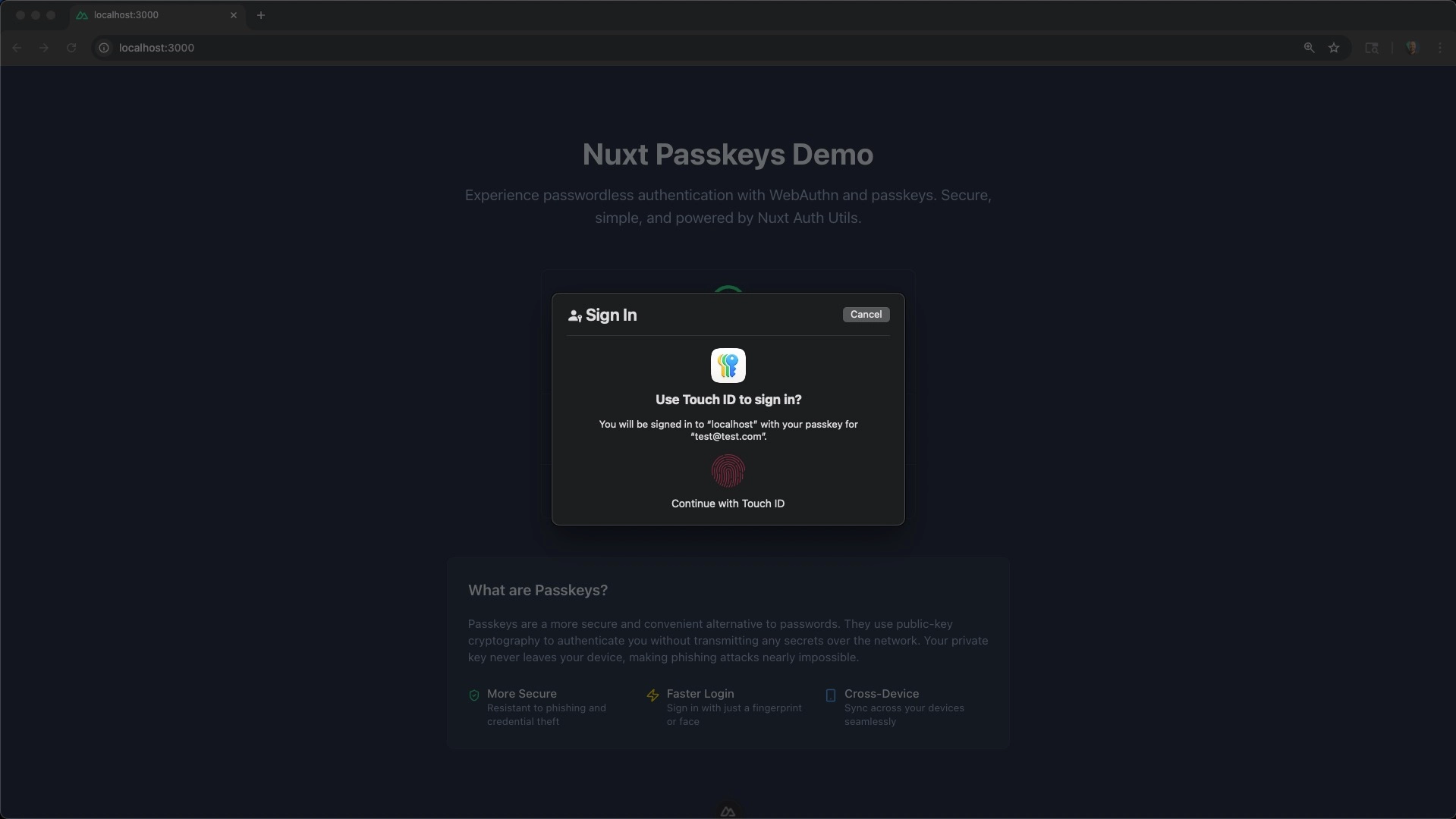Viewport: 1456px width, 819px height.
Task: Go forward to the next page
Action: 44,48
